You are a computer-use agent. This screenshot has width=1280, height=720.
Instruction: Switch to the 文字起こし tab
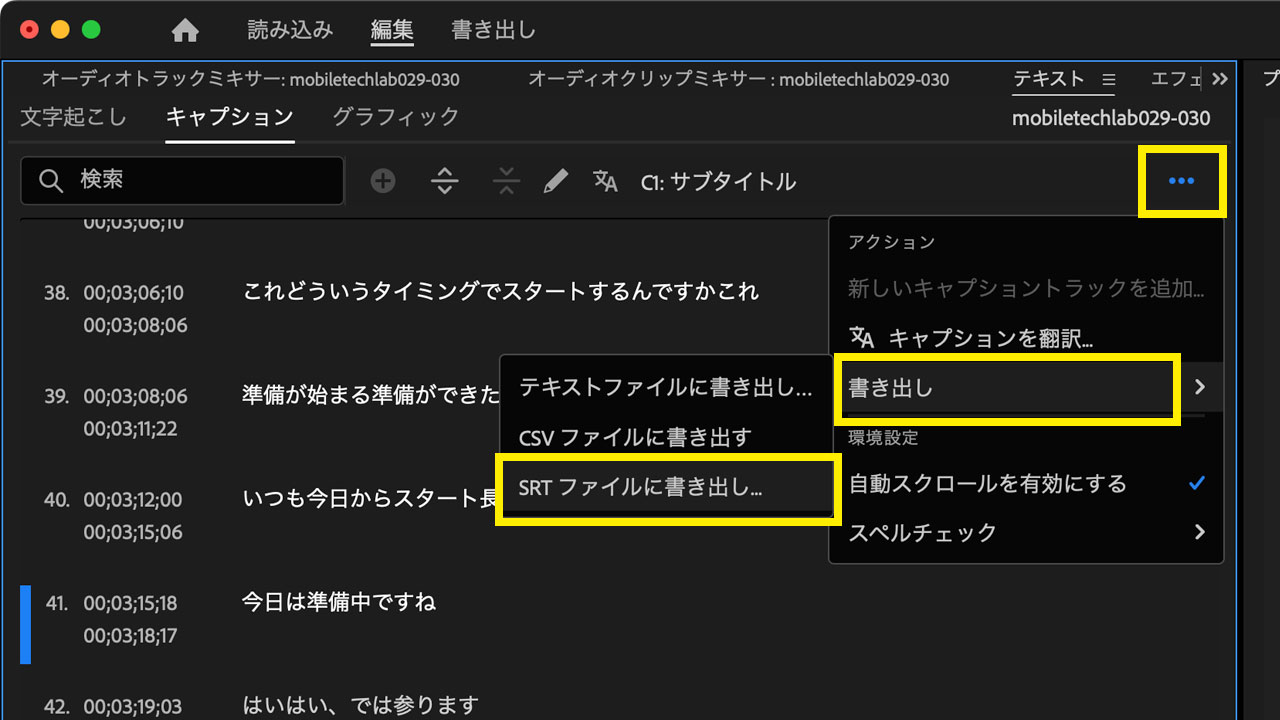73,117
